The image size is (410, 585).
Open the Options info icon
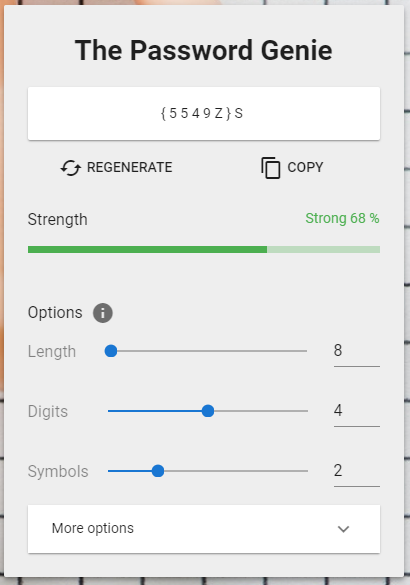[x=103, y=313]
